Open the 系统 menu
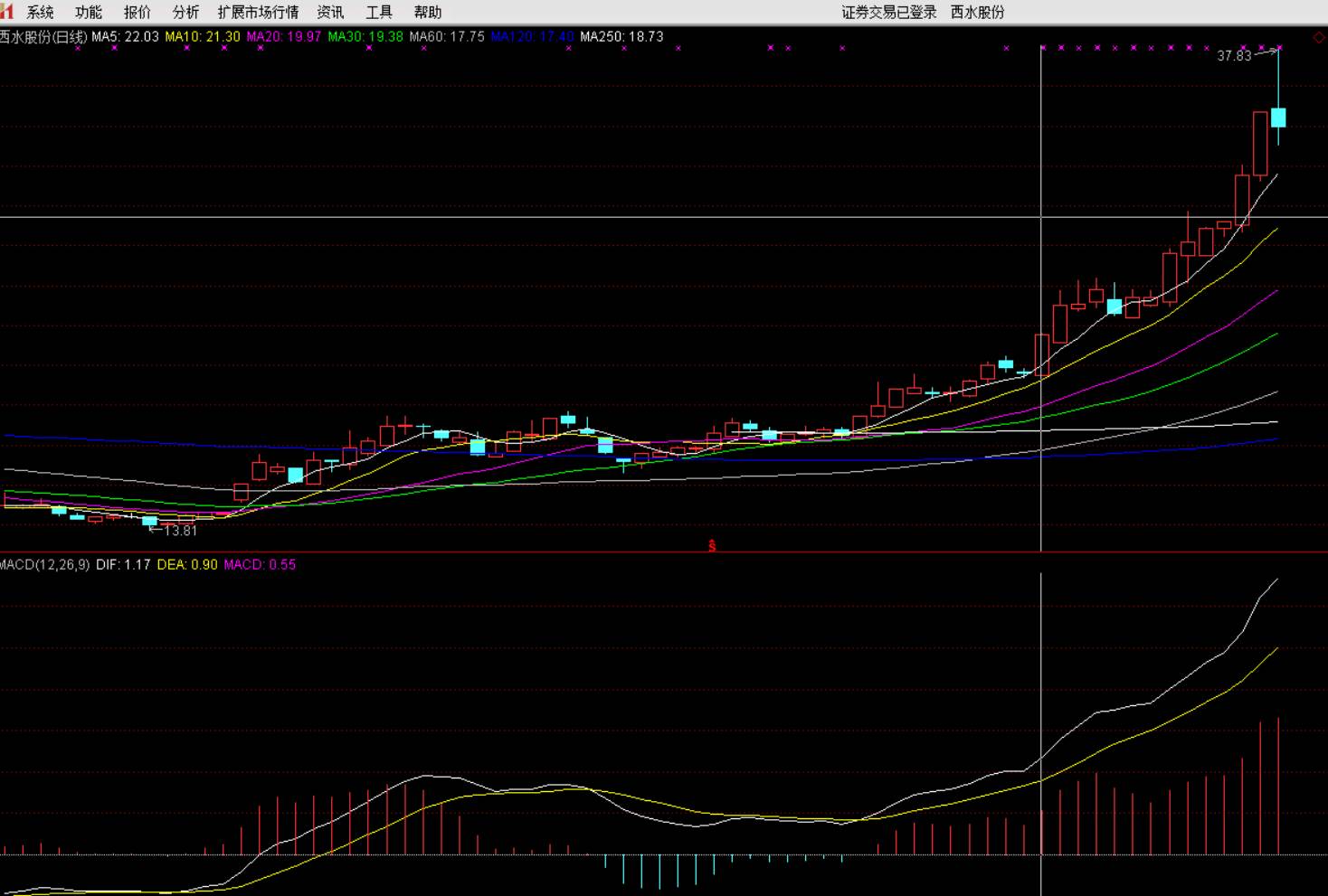The width and height of the screenshot is (1328, 896). point(40,12)
